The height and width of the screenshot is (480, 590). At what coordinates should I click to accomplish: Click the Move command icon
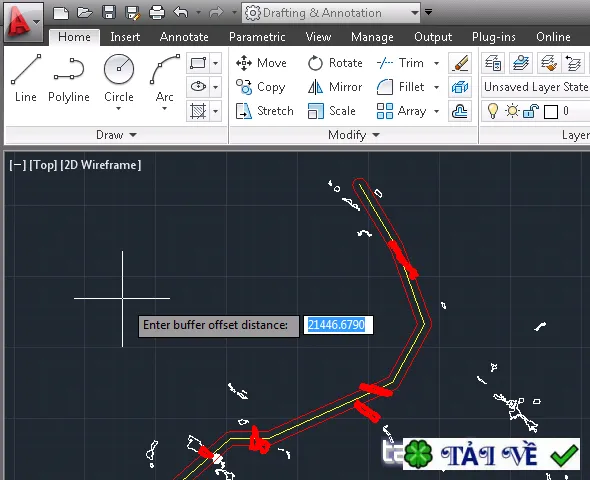pos(244,63)
